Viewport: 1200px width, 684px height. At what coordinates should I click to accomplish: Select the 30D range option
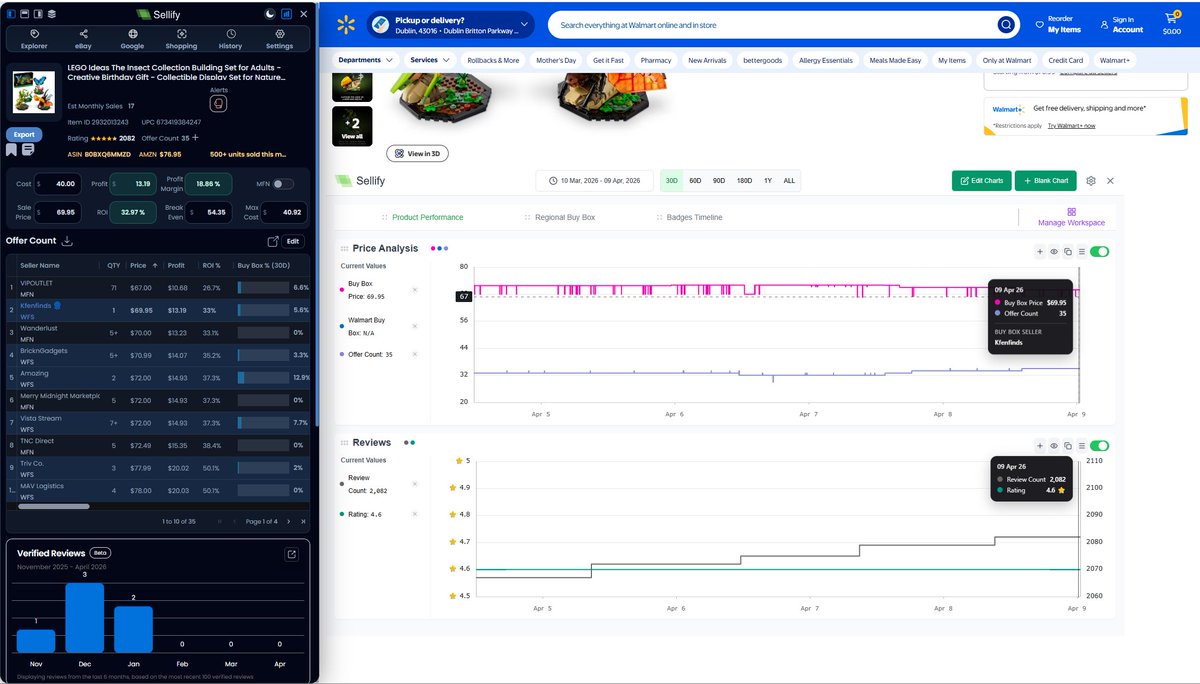click(x=671, y=181)
